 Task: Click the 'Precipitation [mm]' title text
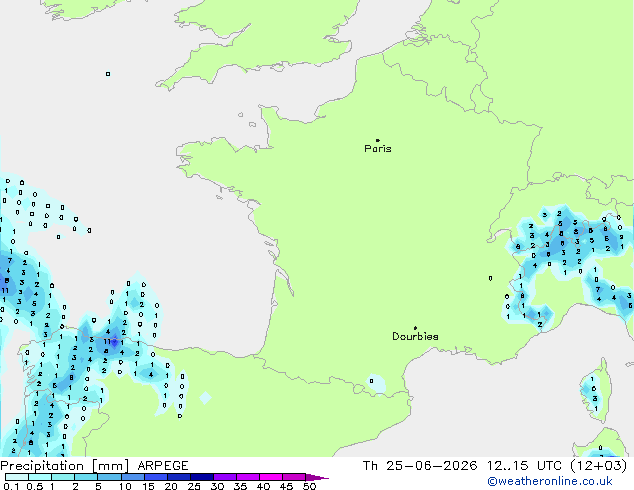click(x=65, y=466)
